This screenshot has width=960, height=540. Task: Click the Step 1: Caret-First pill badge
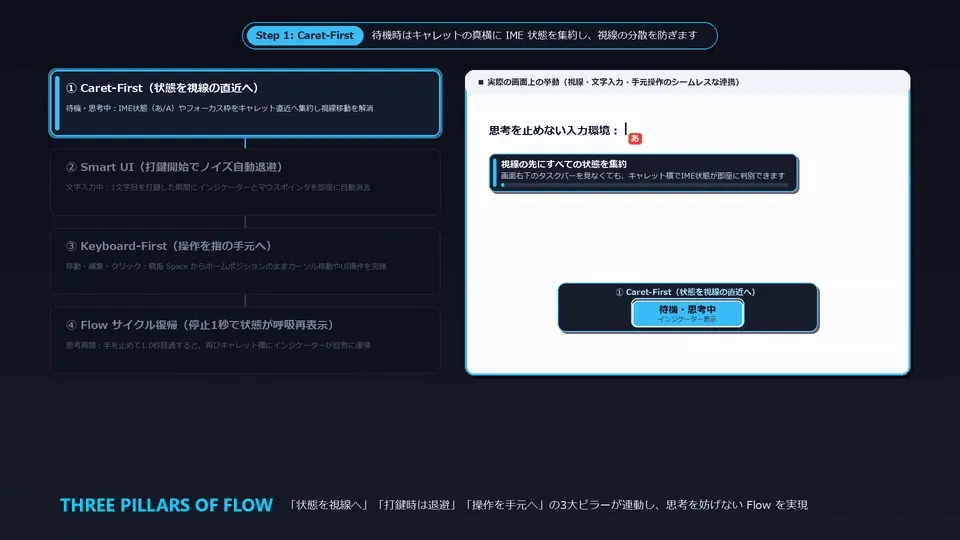click(x=304, y=36)
